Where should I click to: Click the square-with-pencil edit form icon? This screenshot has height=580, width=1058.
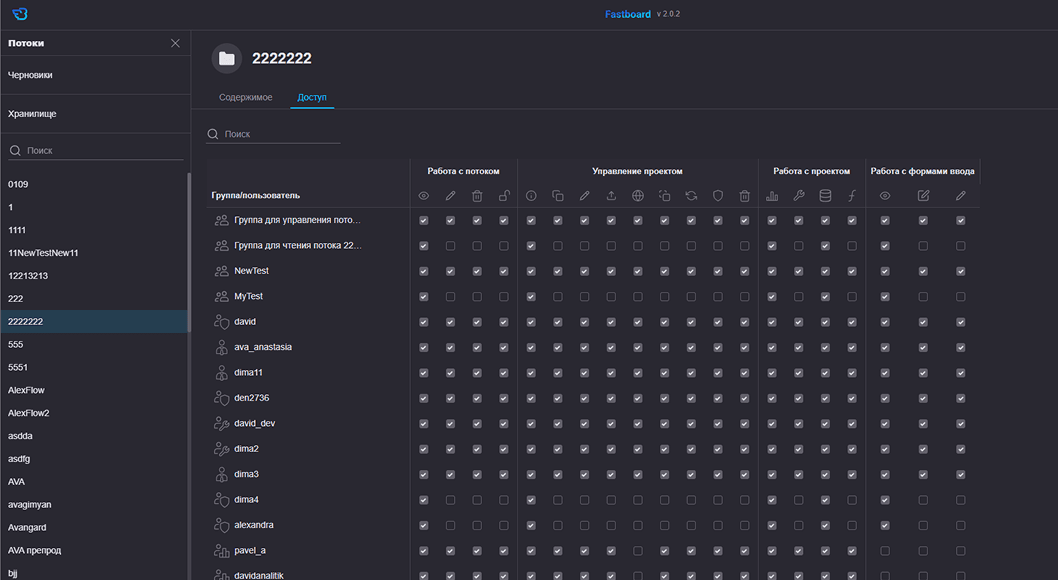(923, 196)
